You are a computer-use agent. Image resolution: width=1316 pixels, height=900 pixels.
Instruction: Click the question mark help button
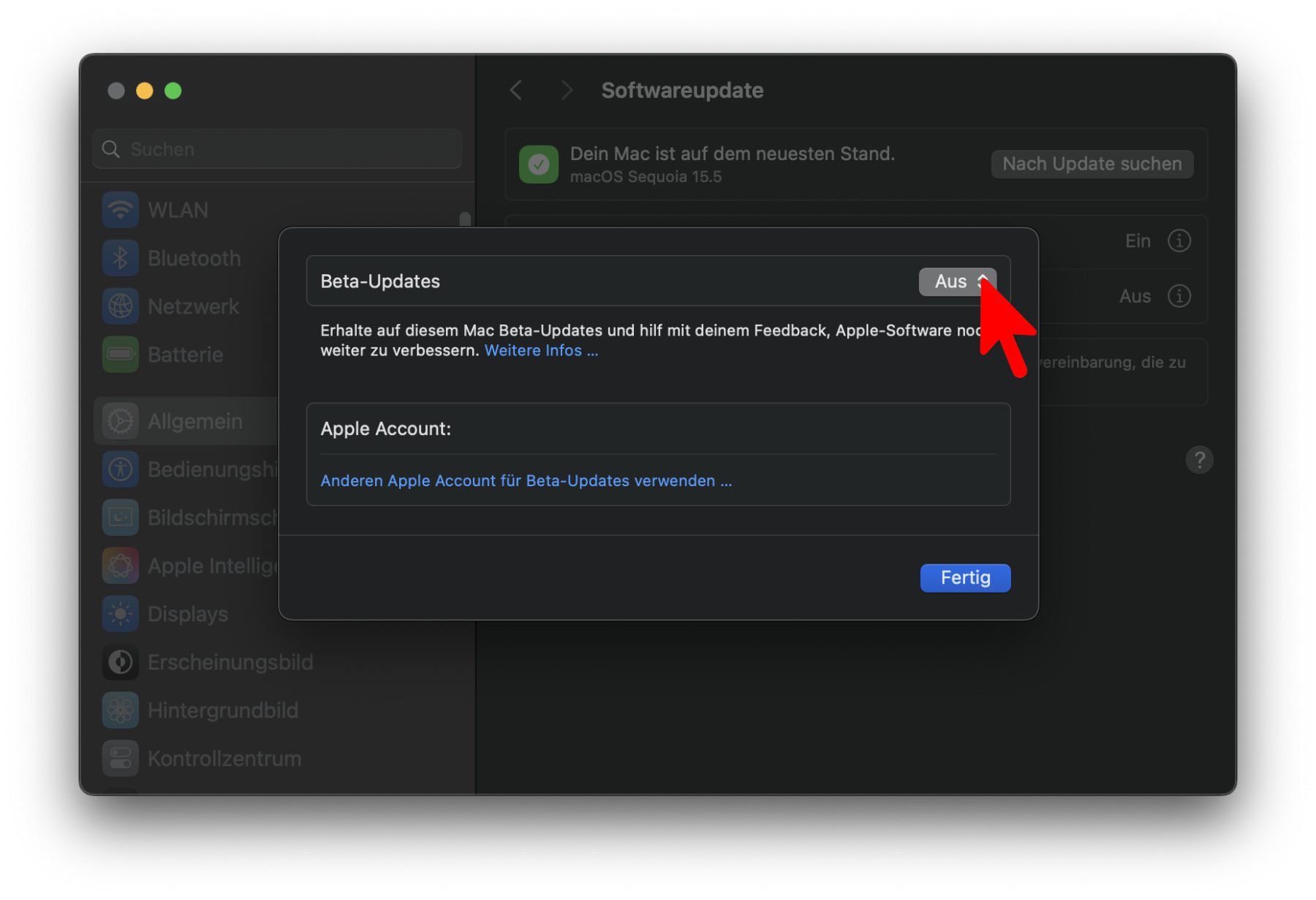(1199, 460)
